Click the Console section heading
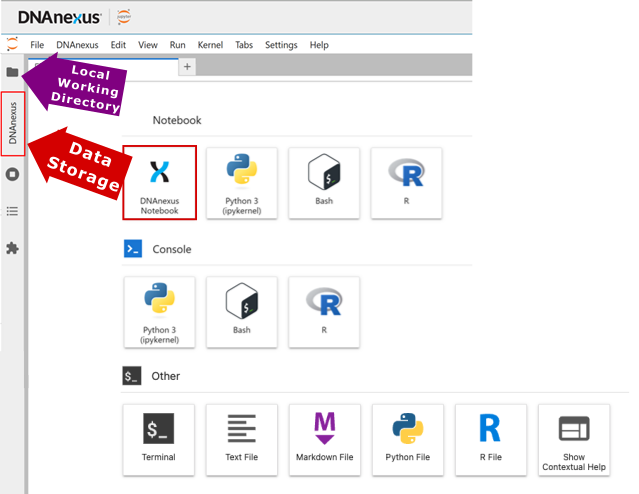Viewport: 639px width, 494px height. tap(172, 249)
